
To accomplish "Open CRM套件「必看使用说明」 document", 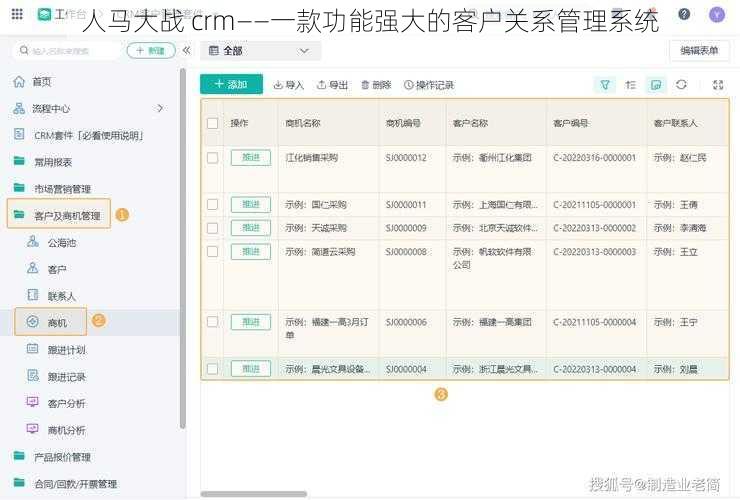I will pos(88,136).
